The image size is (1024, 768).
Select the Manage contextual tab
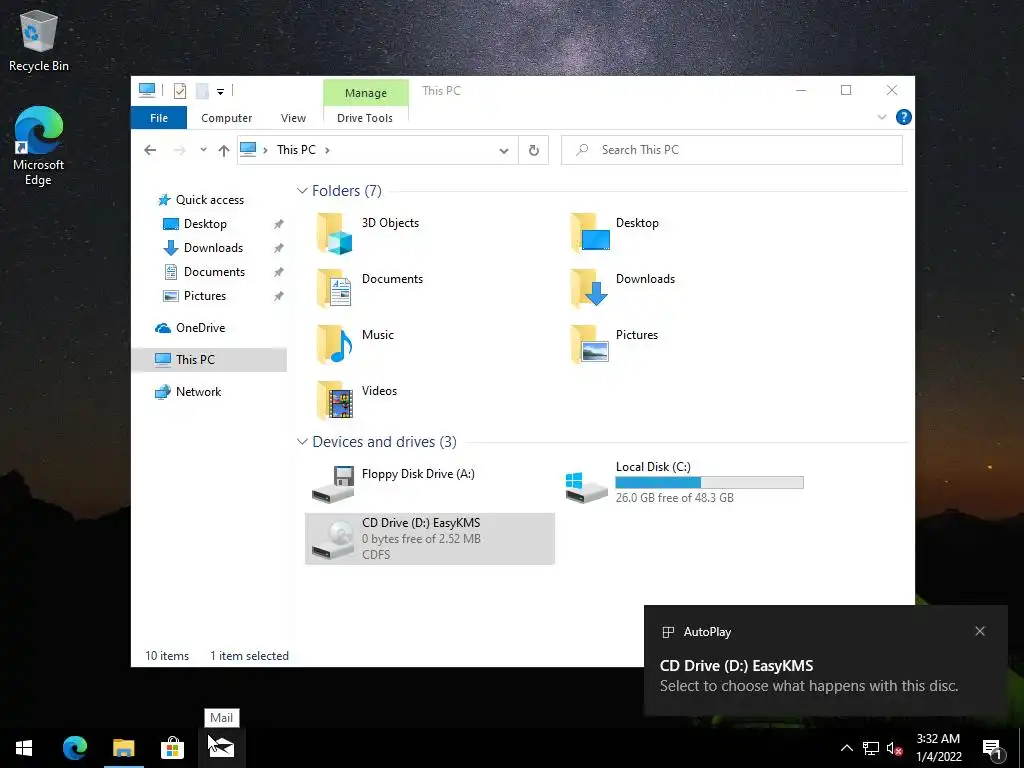[366, 93]
